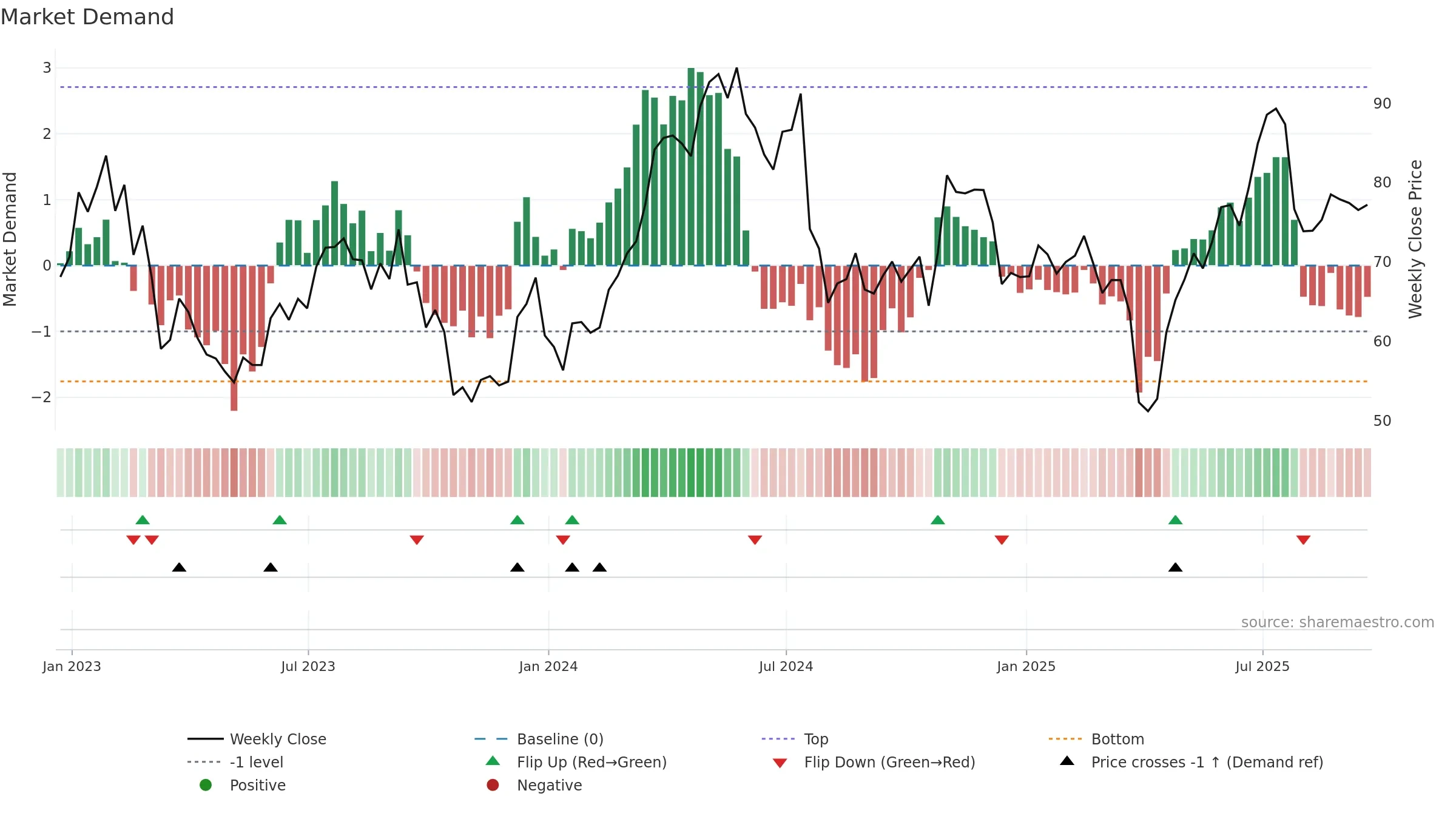The image size is (1456, 819).
Task: Click the 2 tick on the demand axis
Action: [x=47, y=133]
